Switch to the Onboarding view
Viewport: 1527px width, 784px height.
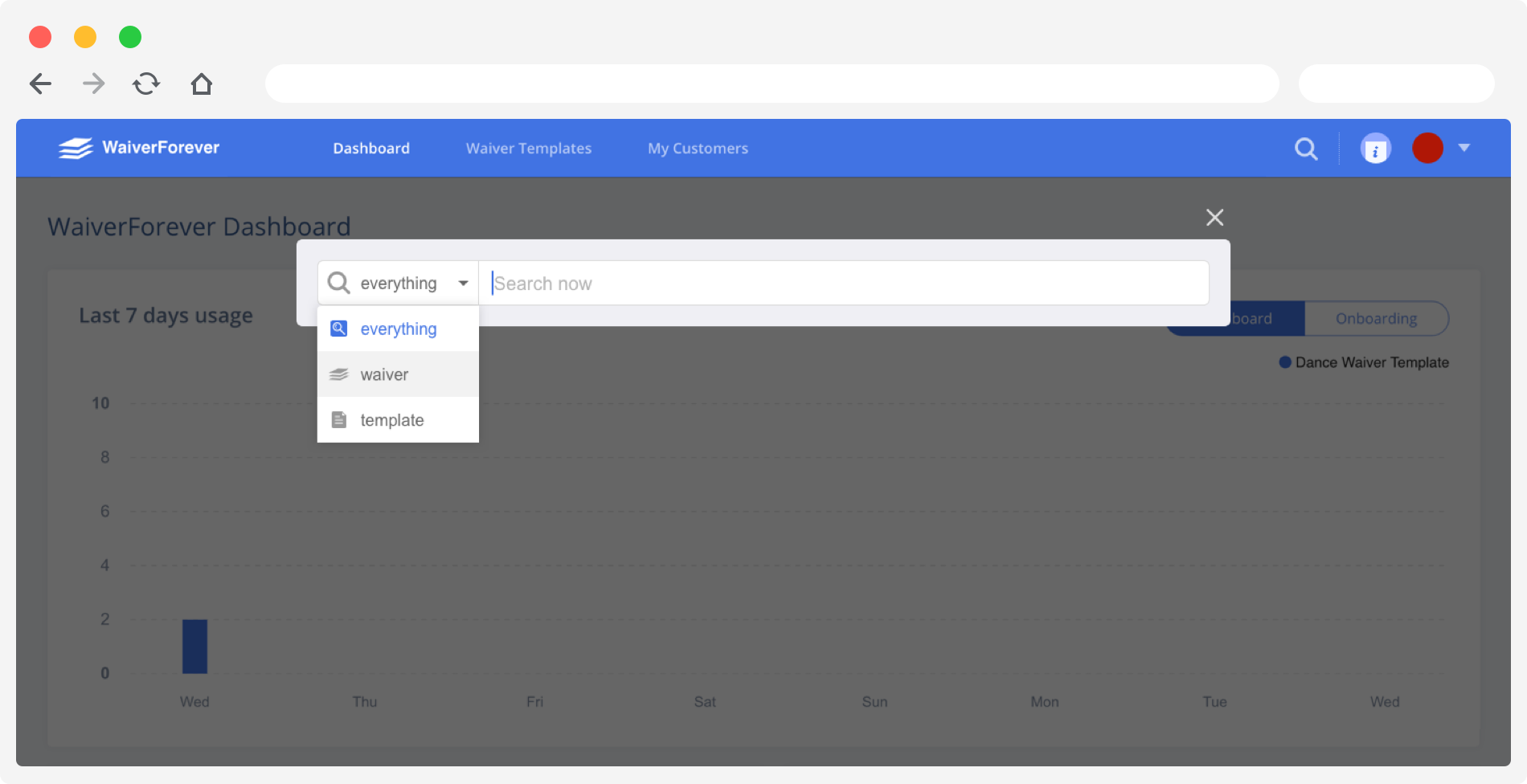1378,318
